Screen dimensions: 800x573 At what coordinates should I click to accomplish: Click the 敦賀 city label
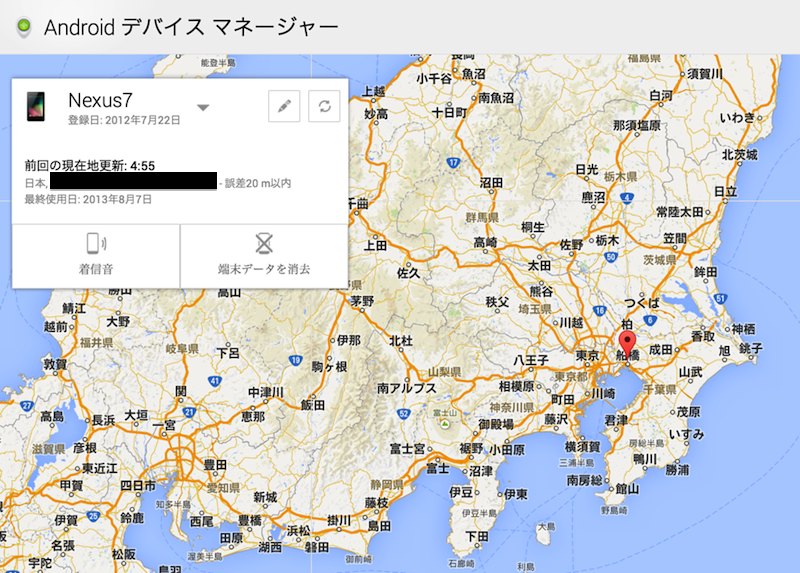55,364
